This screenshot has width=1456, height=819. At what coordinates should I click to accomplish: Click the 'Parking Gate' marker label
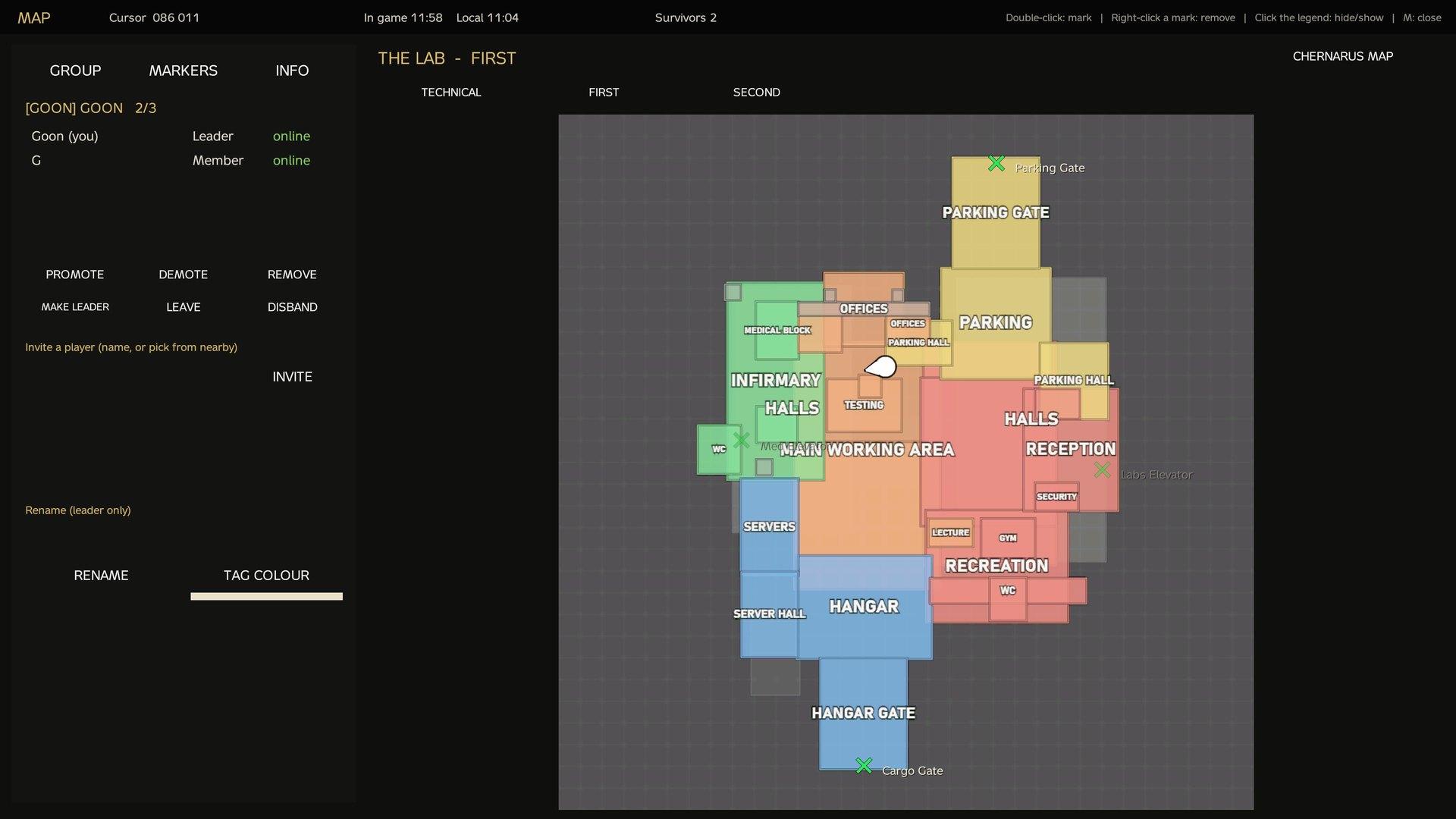(1050, 168)
